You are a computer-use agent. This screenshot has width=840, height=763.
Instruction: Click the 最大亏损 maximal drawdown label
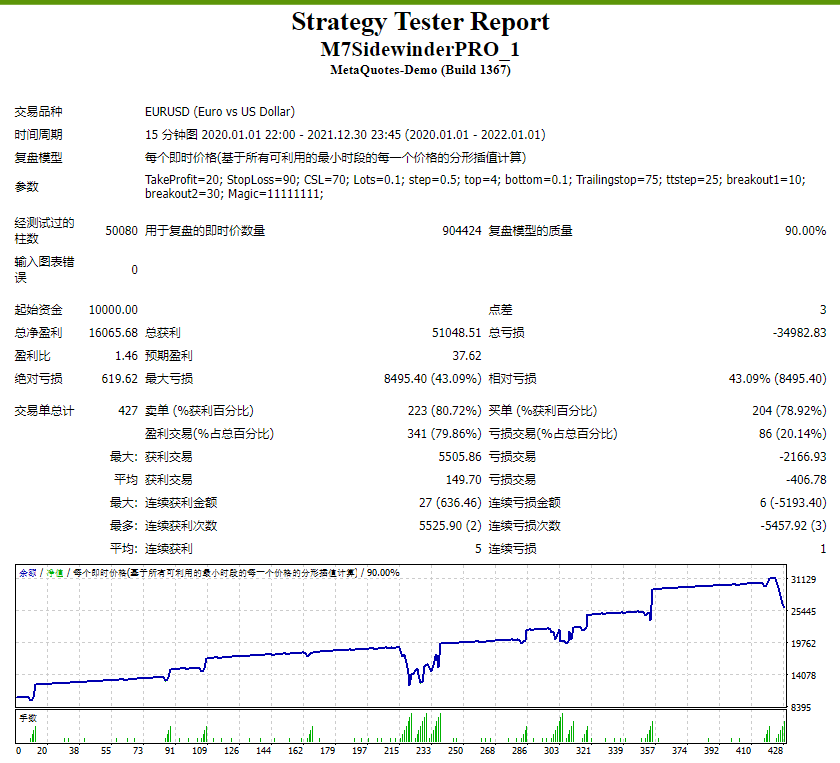[x=169, y=379]
